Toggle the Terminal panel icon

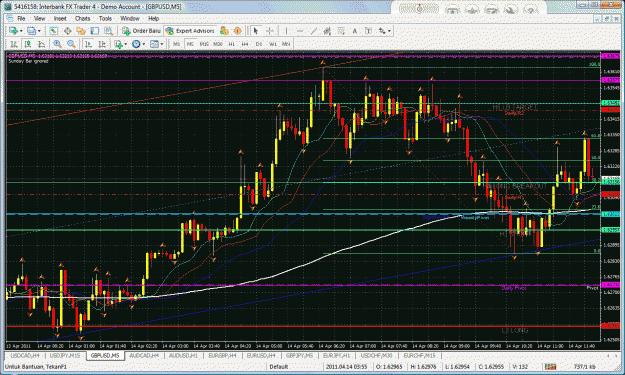(94, 31)
